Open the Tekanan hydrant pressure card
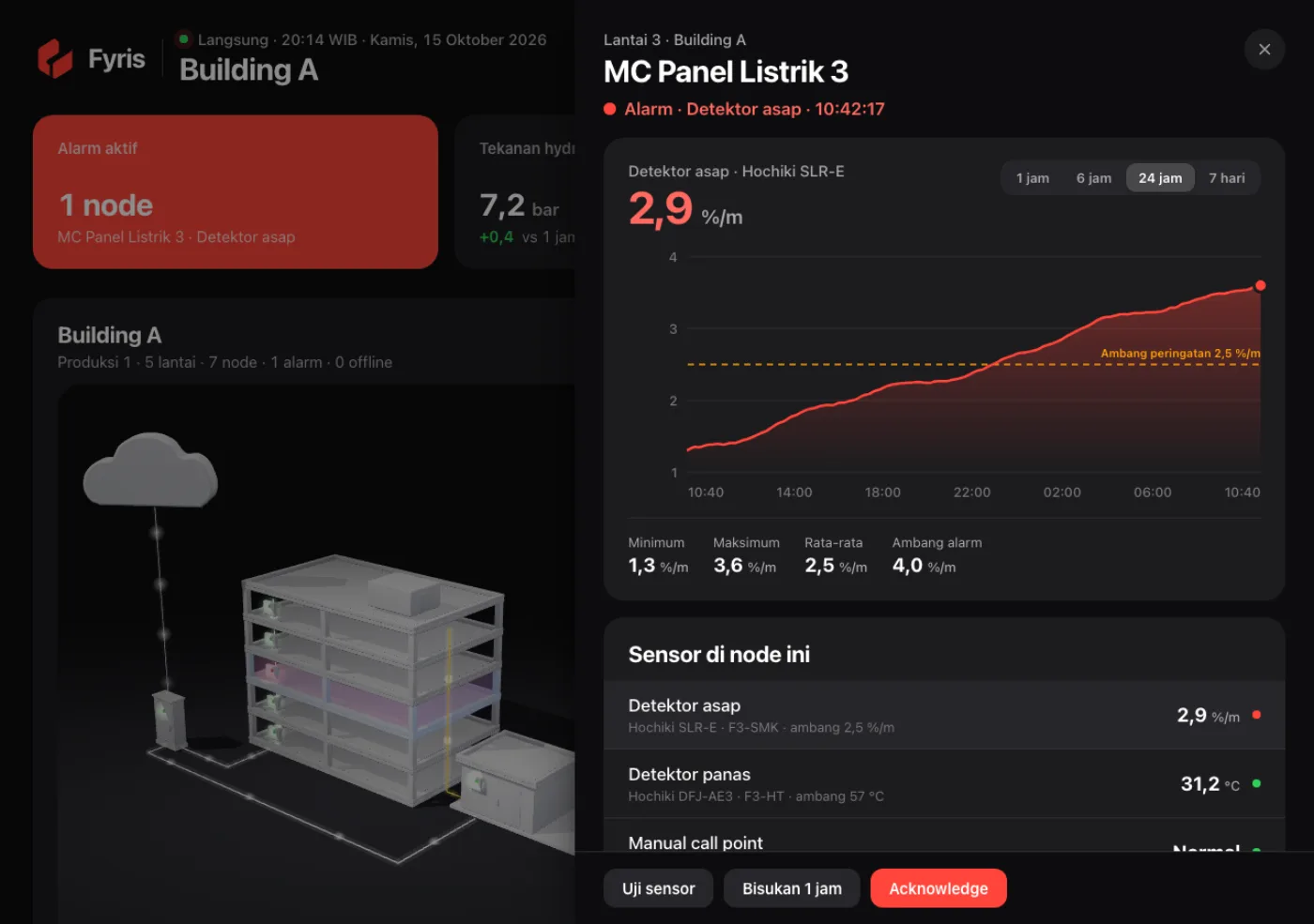 click(x=515, y=192)
